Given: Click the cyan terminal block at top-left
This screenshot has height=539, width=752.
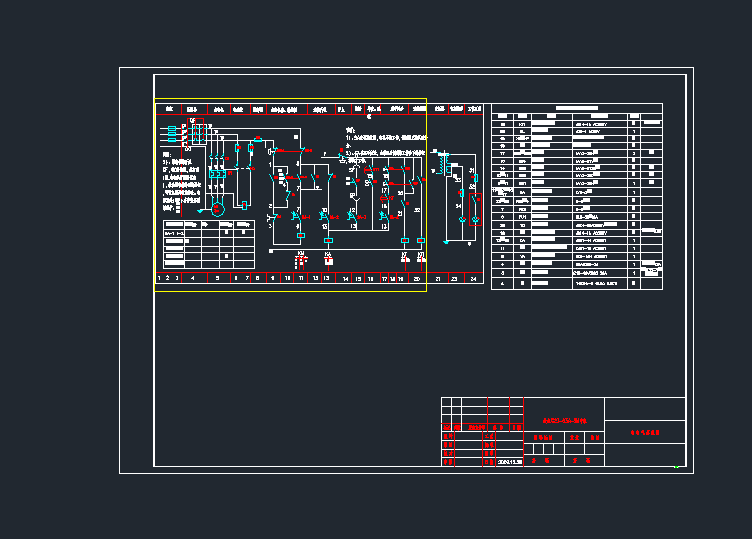Looking at the screenshot, I should 172,132.
